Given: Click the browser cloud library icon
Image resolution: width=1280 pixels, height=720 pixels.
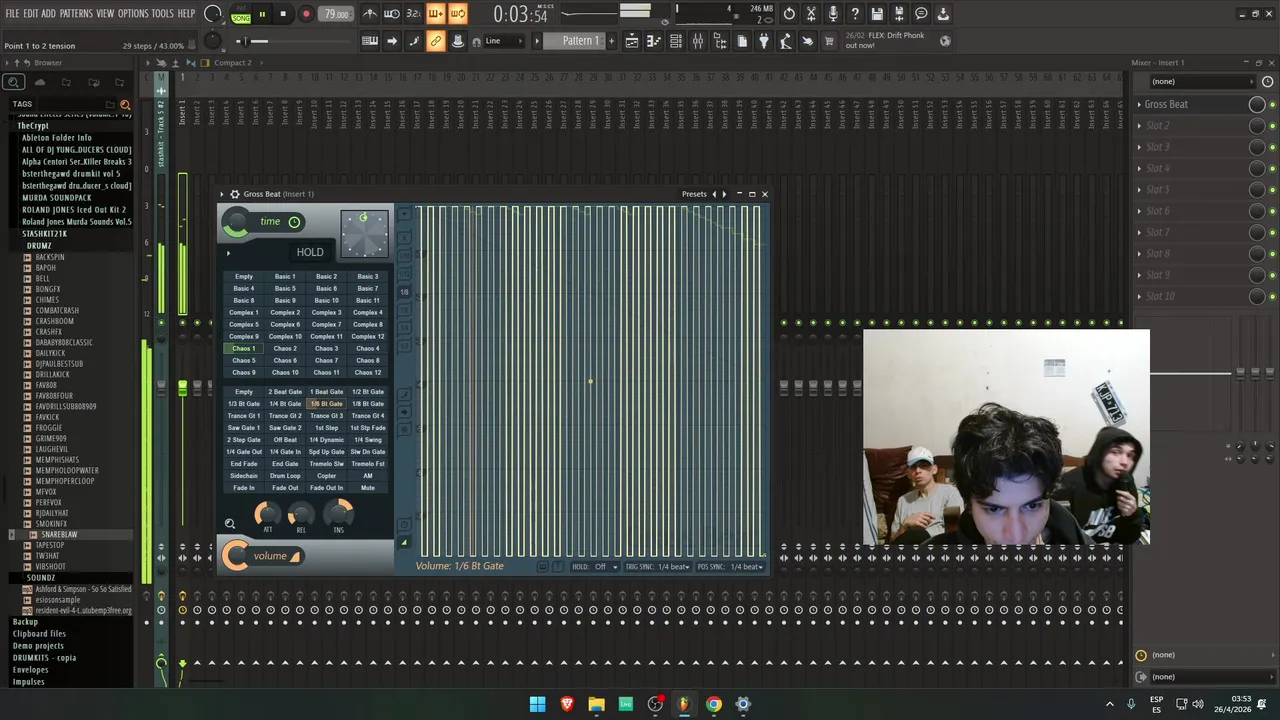Looking at the screenshot, I should 39,82.
